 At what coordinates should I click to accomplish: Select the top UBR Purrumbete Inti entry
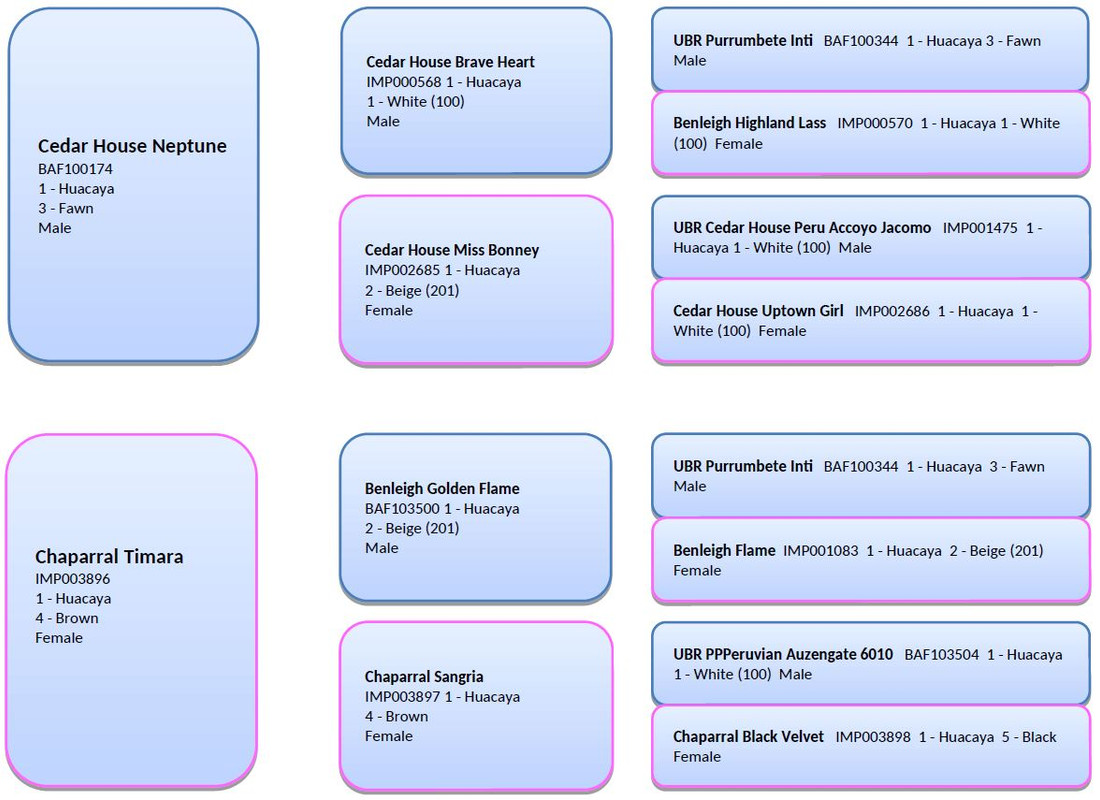(x=871, y=49)
